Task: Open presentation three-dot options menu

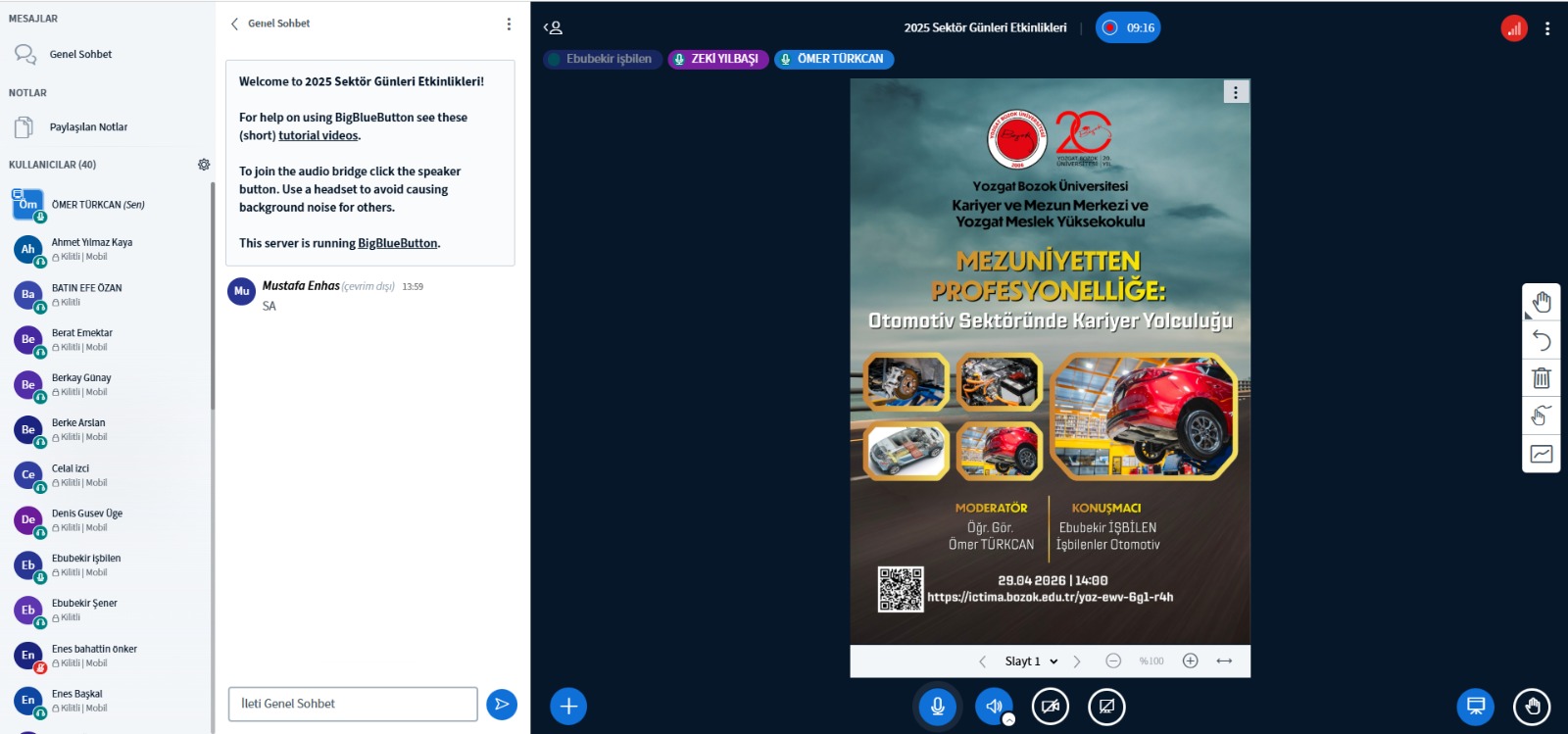Action: (1236, 92)
